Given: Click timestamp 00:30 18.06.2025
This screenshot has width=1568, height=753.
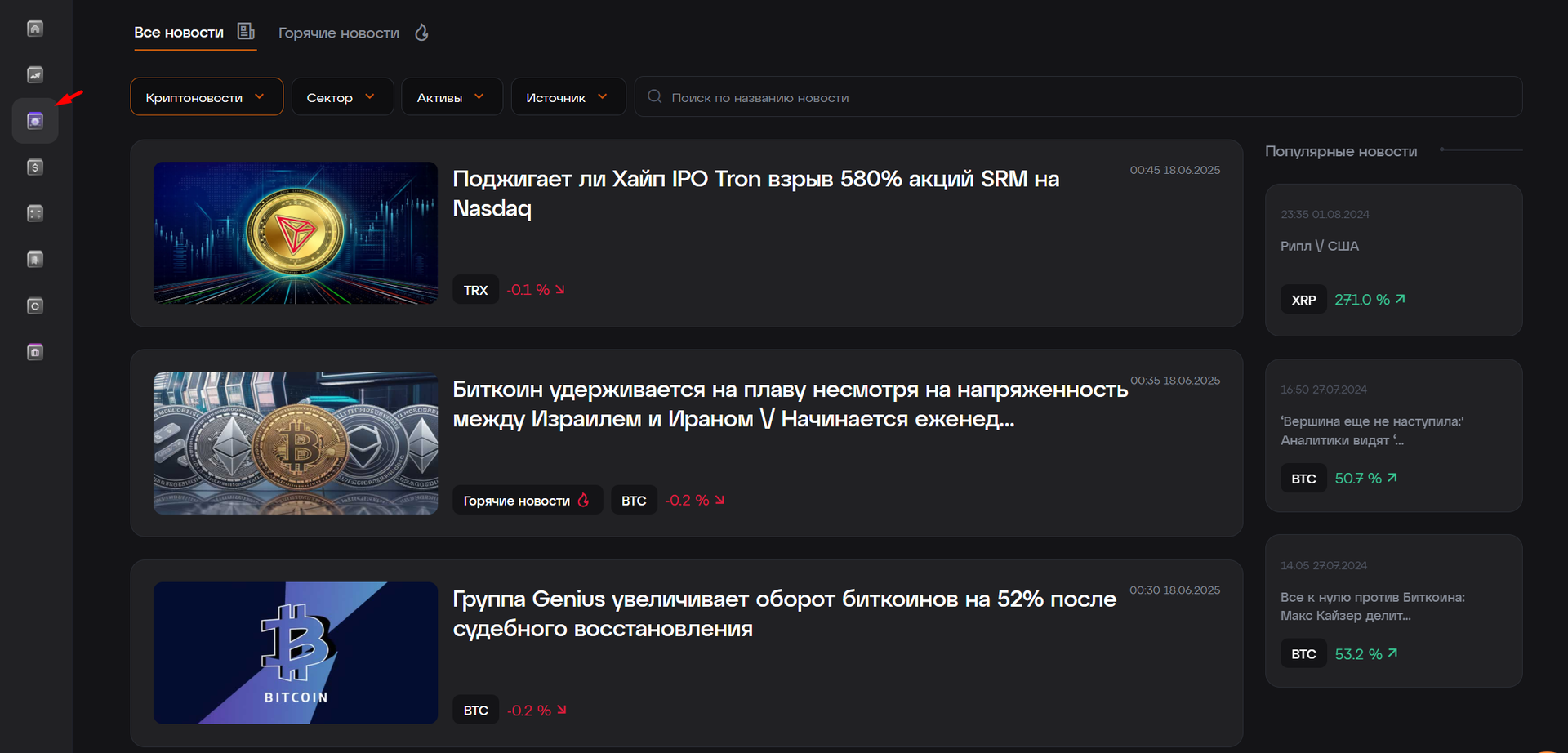Looking at the screenshot, I should (x=1175, y=590).
